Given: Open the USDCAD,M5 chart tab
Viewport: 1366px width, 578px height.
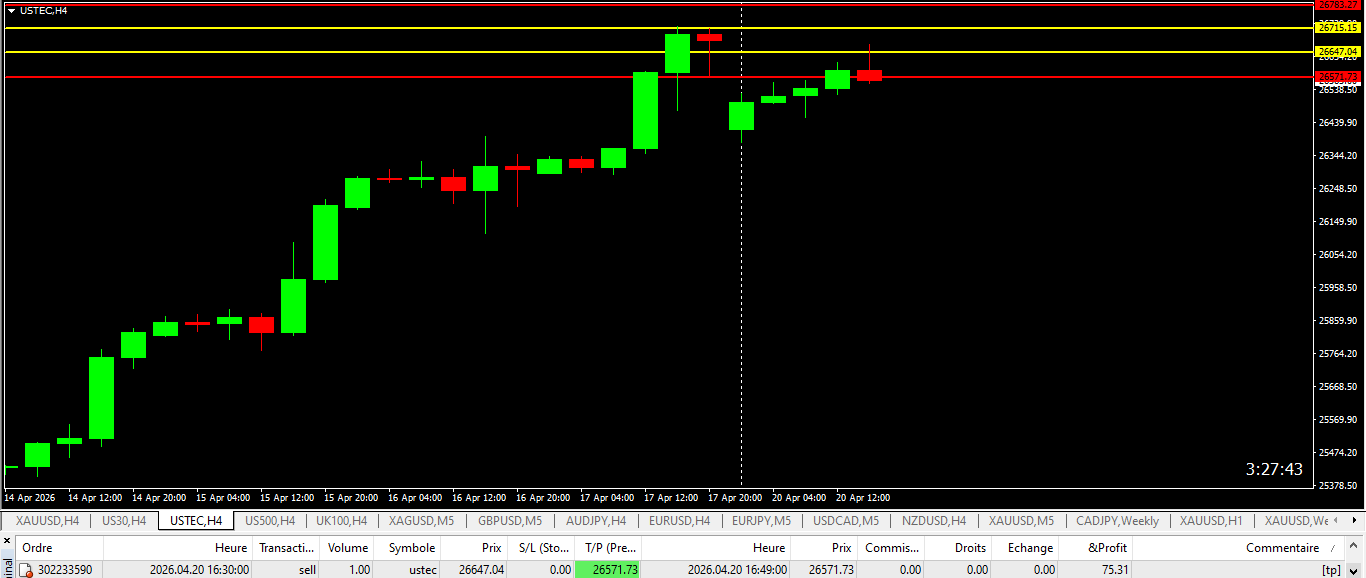Looking at the screenshot, I should [845, 521].
